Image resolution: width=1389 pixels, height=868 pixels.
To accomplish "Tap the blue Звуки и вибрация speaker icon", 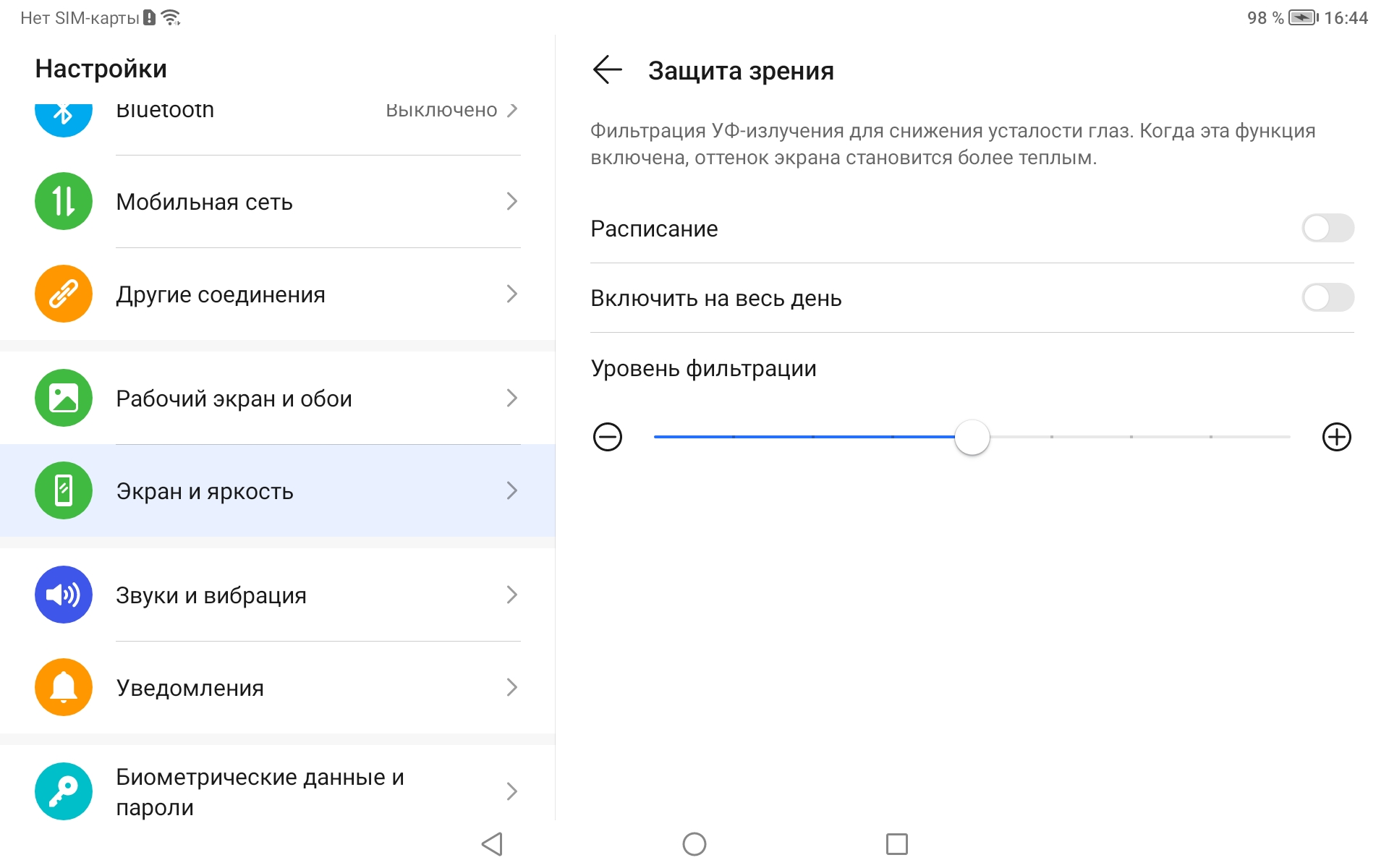I will 64,595.
